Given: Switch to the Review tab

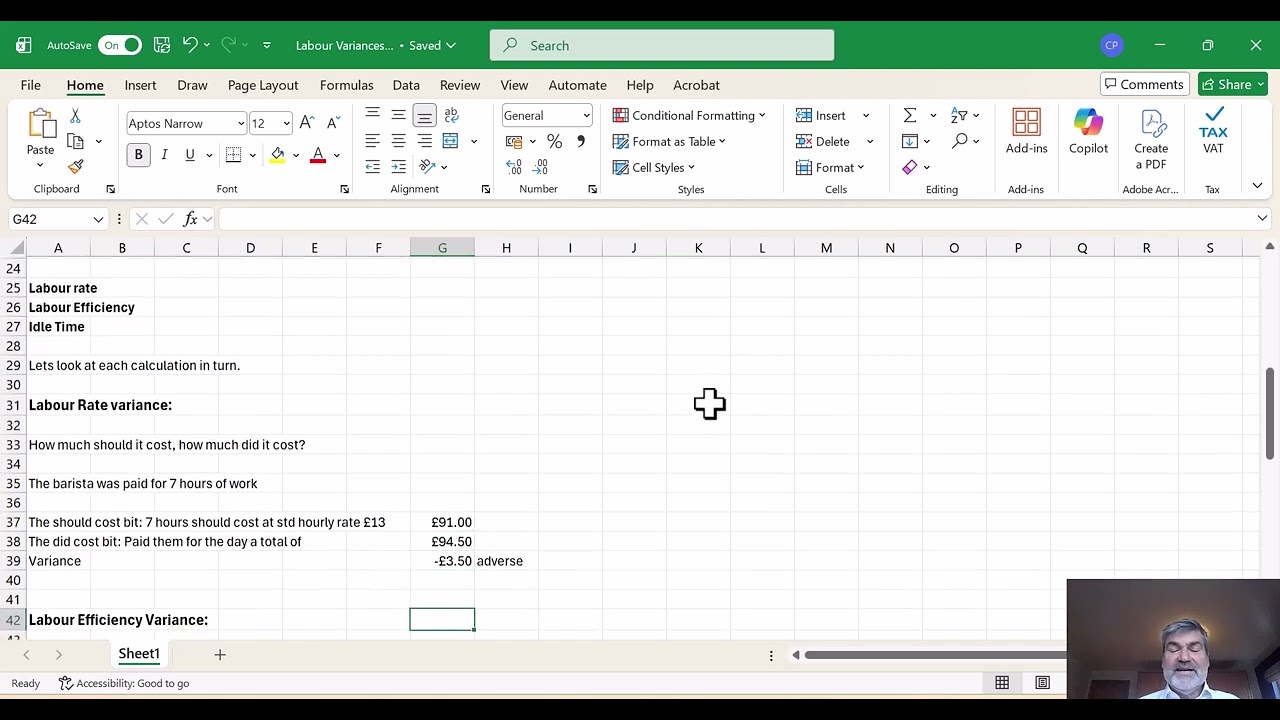Looking at the screenshot, I should [x=460, y=85].
